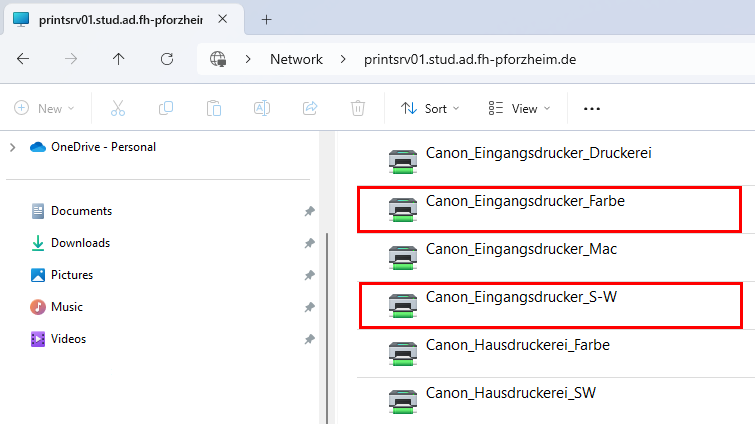Click the Cut scissors icon

tap(117, 108)
